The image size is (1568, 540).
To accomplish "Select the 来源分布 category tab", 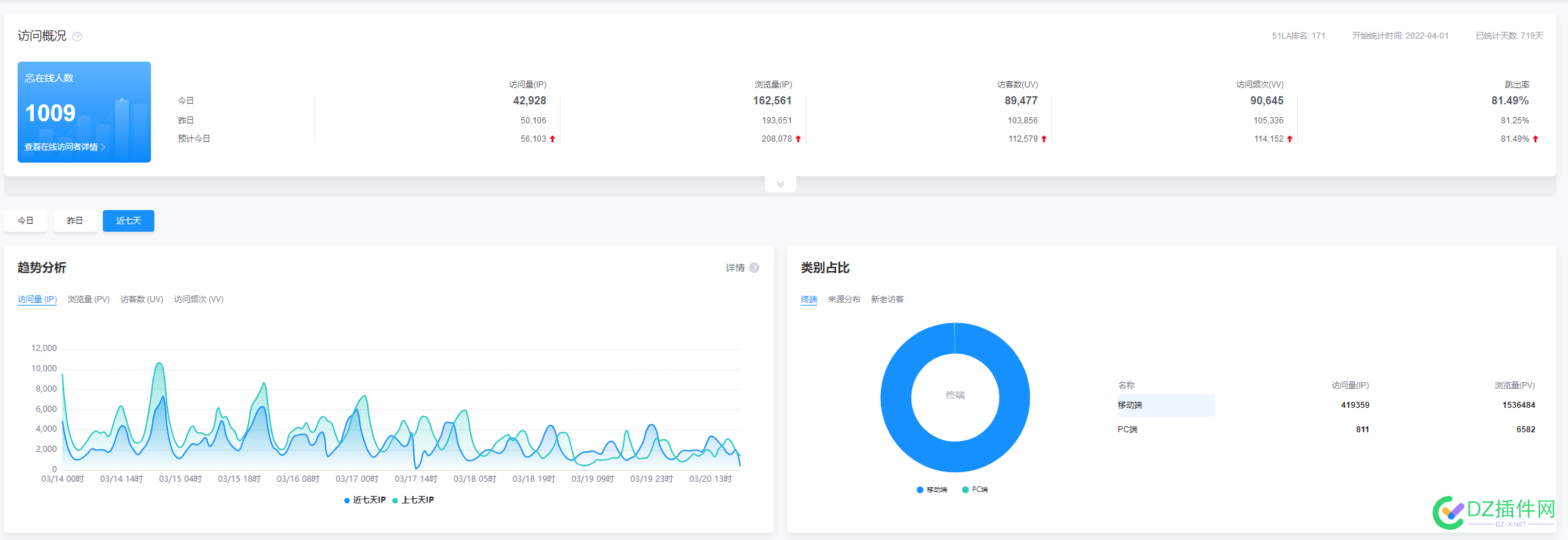I will [844, 299].
